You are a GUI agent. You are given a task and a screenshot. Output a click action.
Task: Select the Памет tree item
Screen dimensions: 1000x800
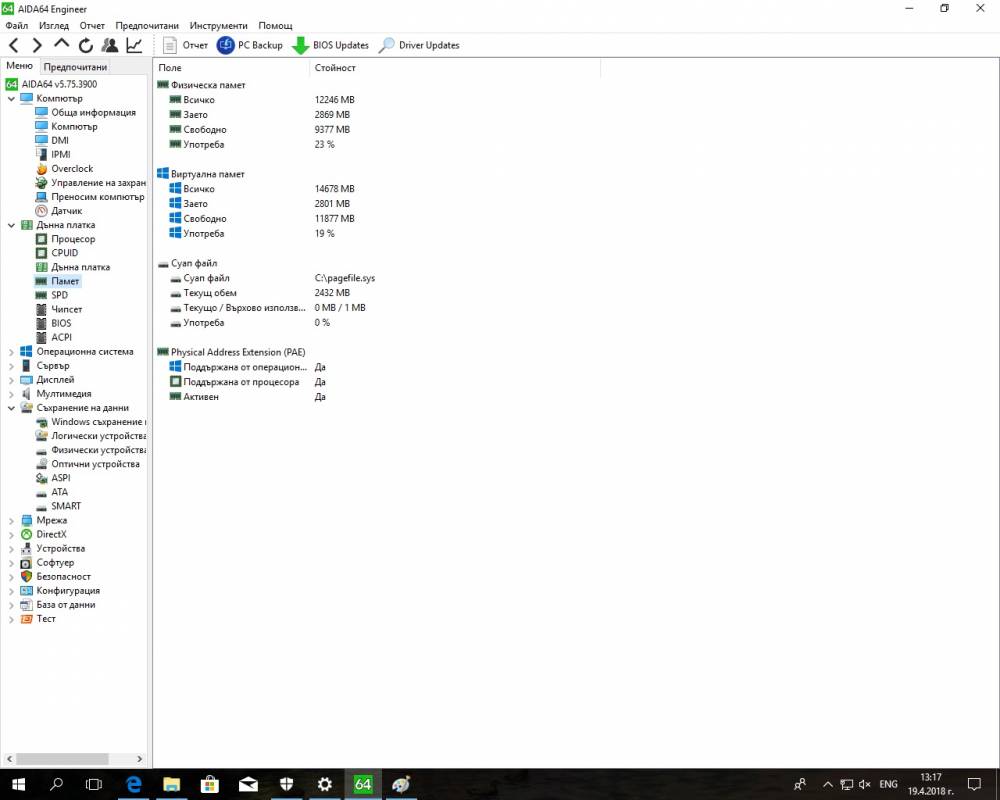click(x=57, y=281)
